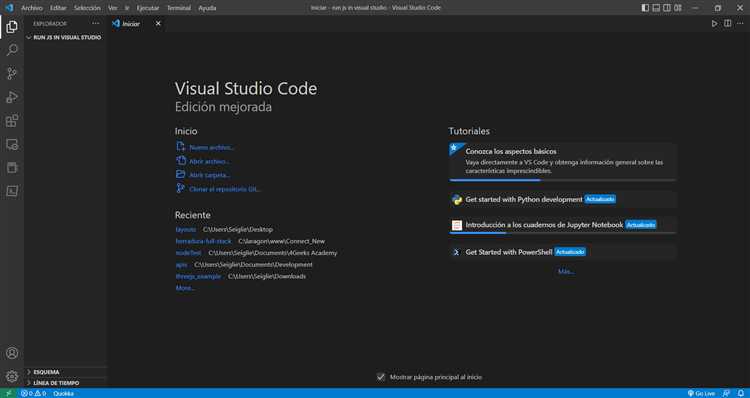This screenshot has width=750, height=398.
Task: Open the Selección menu
Action: coord(87,8)
